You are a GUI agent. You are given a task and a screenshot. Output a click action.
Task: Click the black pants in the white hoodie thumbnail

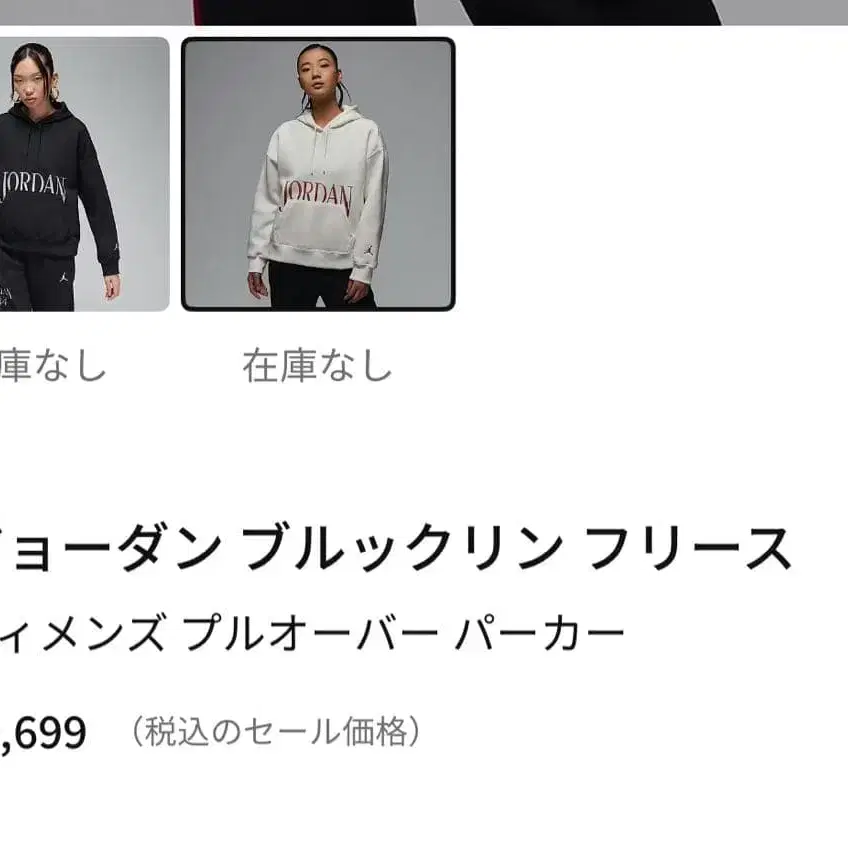(x=321, y=286)
